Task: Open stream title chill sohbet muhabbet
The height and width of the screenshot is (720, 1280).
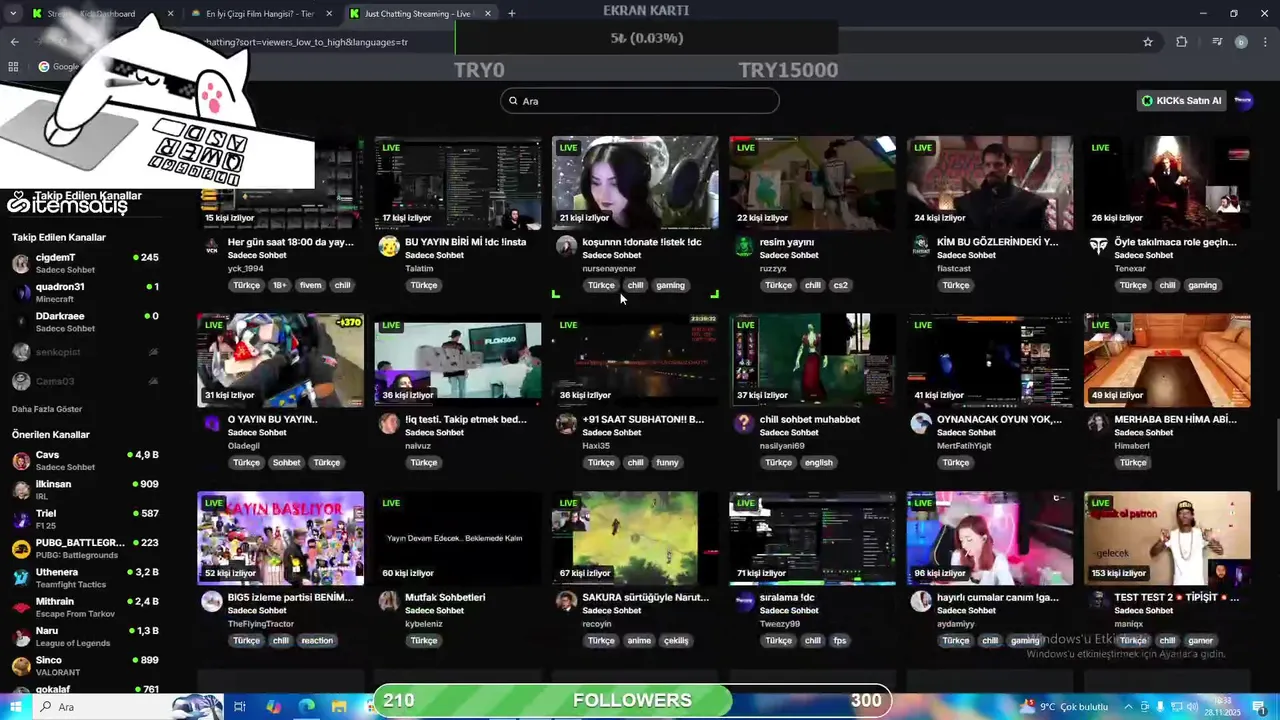Action: 810,419
